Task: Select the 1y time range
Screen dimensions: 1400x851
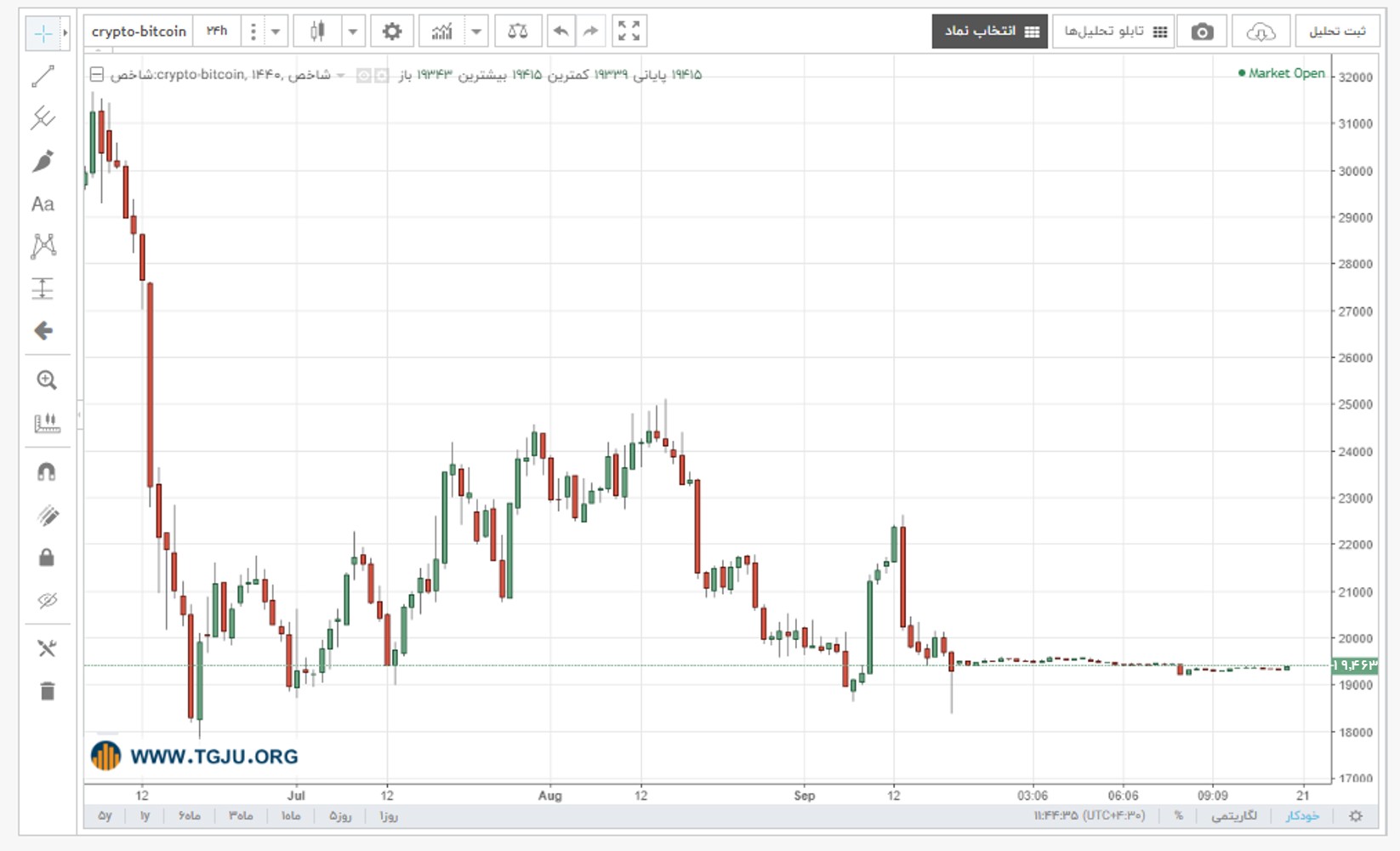Action: pos(145,815)
